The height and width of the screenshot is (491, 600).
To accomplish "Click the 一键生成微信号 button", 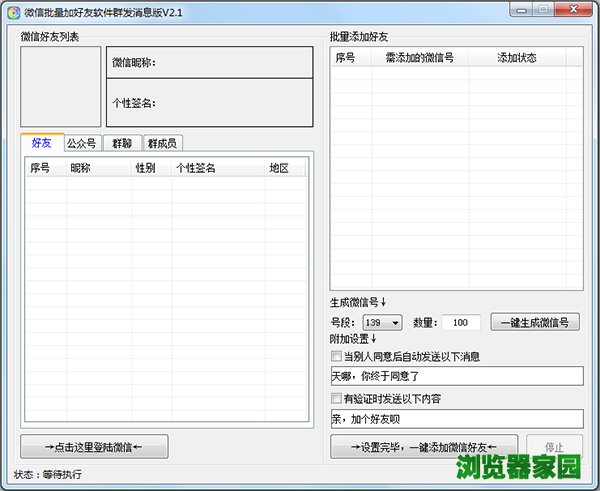I will coord(535,322).
